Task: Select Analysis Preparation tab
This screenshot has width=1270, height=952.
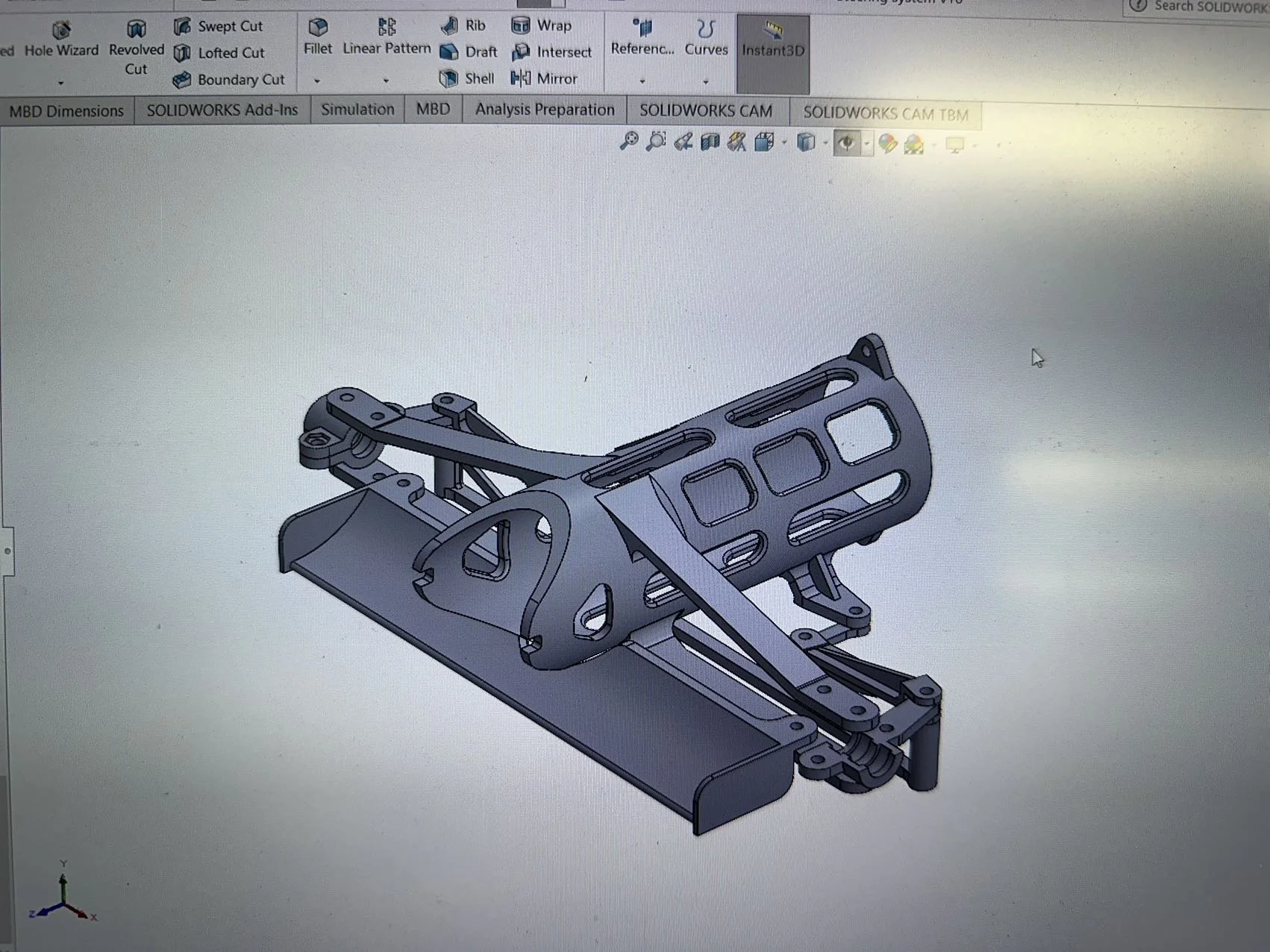Action: pyautogui.click(x=545, y=110)
